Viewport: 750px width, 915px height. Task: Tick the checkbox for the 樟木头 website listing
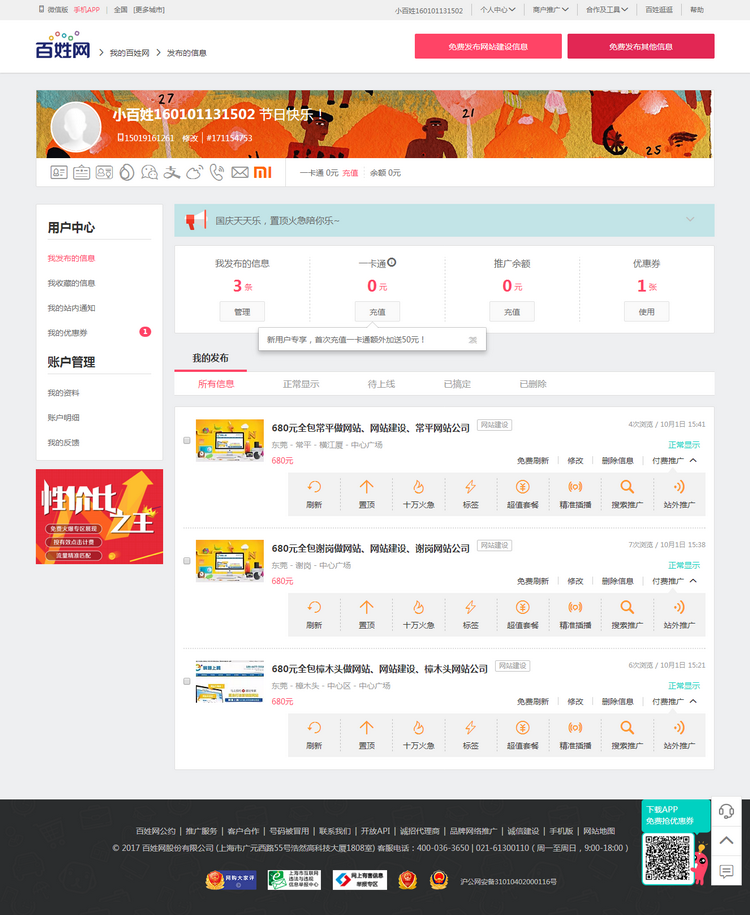coord(187,681)
